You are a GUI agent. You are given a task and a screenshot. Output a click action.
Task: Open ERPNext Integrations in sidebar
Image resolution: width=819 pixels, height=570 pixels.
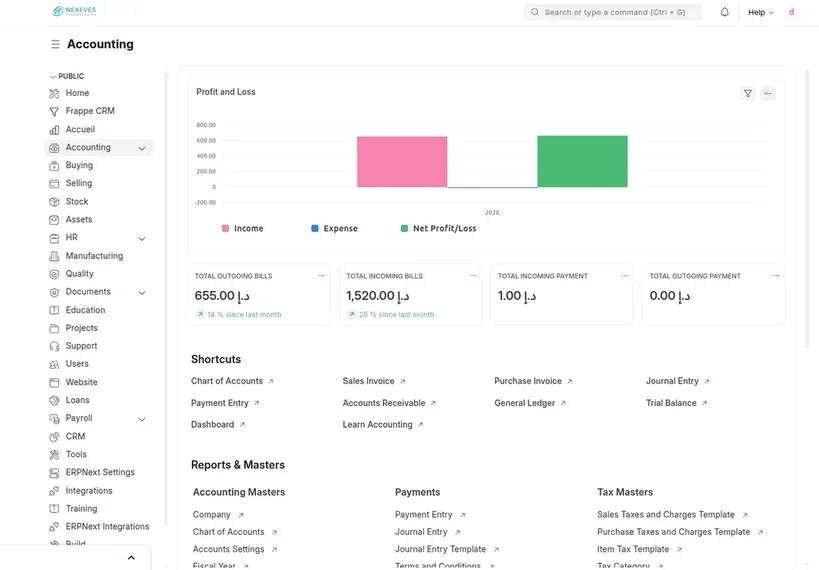[x=99, y=527]
